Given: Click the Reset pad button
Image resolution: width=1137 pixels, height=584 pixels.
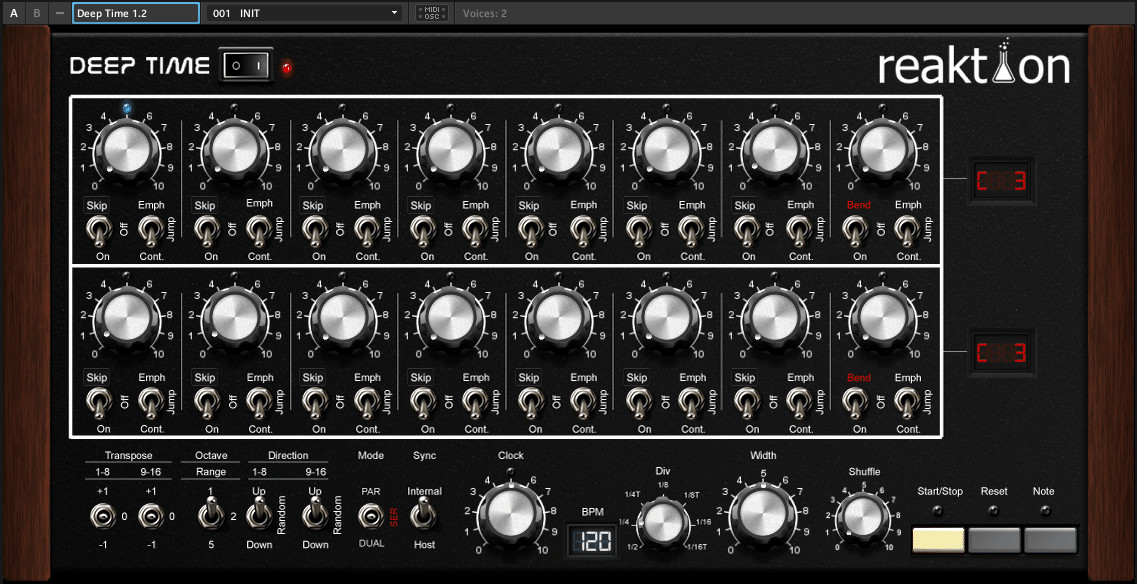Looking at the screenshot, I should tap(994, 540).
